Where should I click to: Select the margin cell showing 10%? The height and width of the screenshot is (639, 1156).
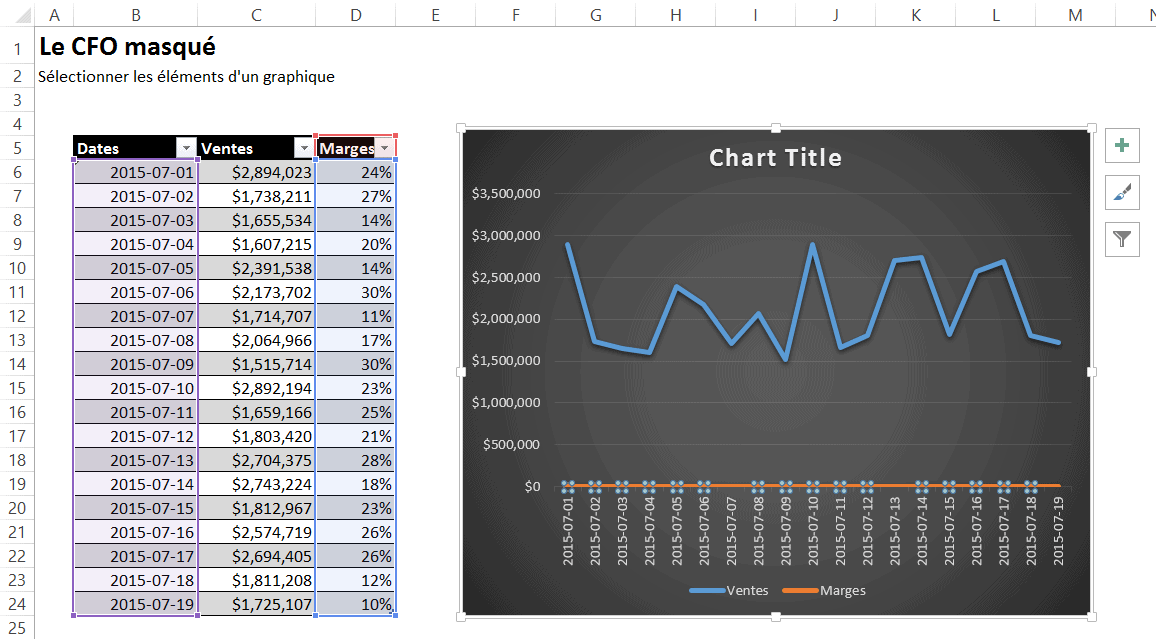(x=356, y=604)
